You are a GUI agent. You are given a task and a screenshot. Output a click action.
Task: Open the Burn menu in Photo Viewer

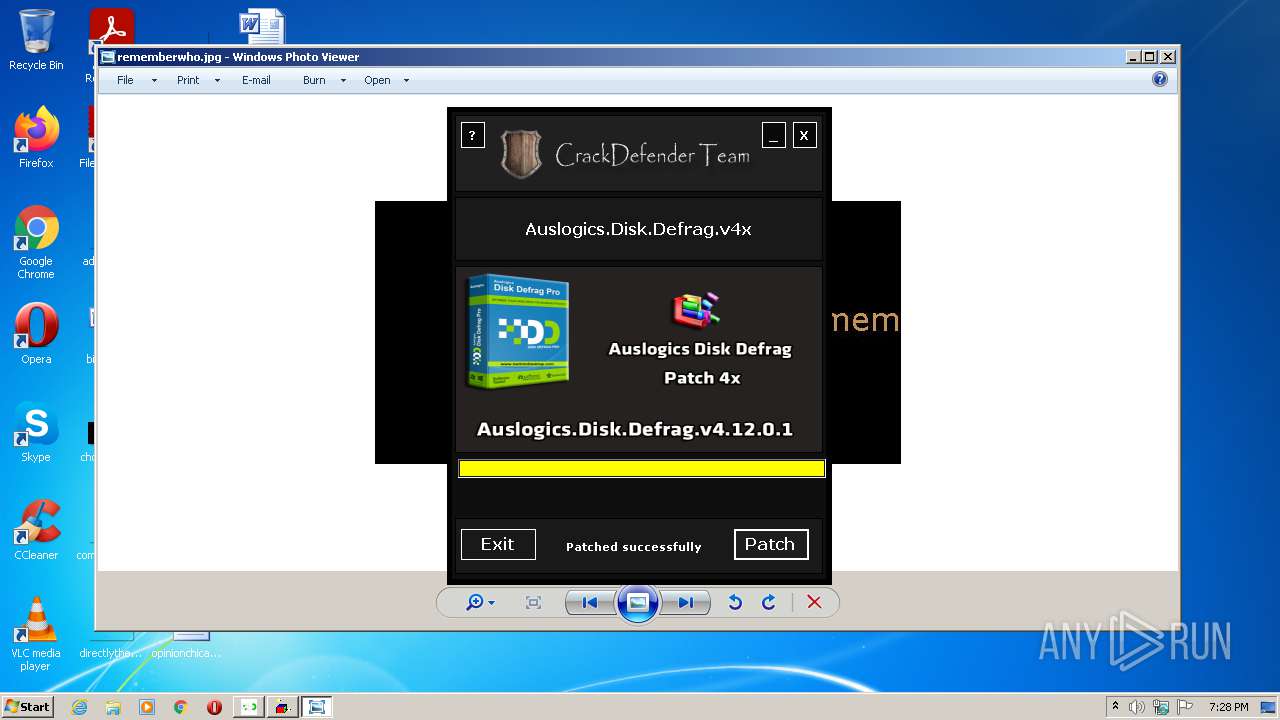click(x=314, y=80)
